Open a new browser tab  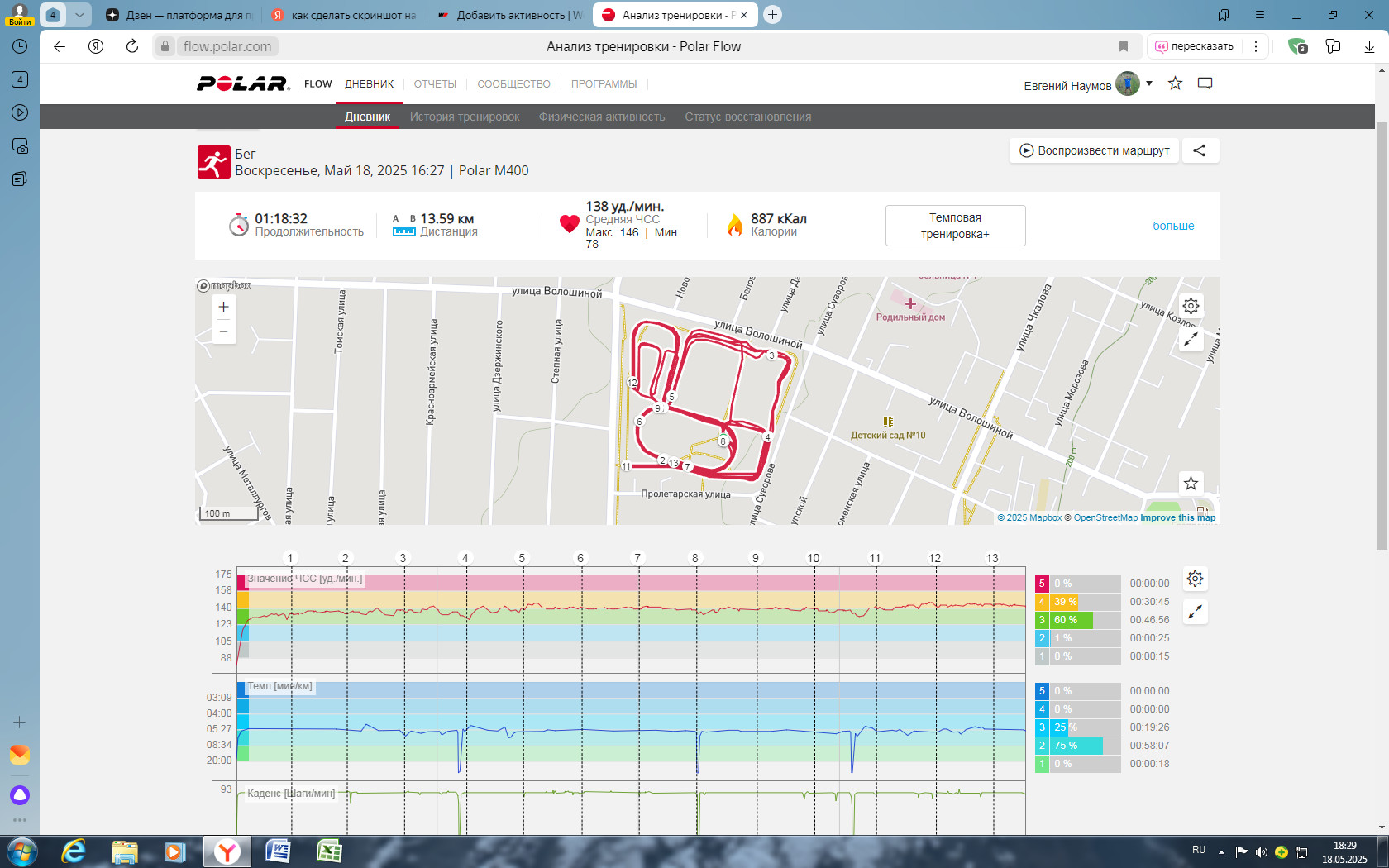tap(772, 15)
